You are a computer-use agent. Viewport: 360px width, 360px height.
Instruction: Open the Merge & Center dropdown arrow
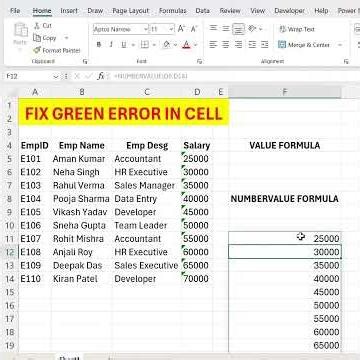click(x=340, y=45)
